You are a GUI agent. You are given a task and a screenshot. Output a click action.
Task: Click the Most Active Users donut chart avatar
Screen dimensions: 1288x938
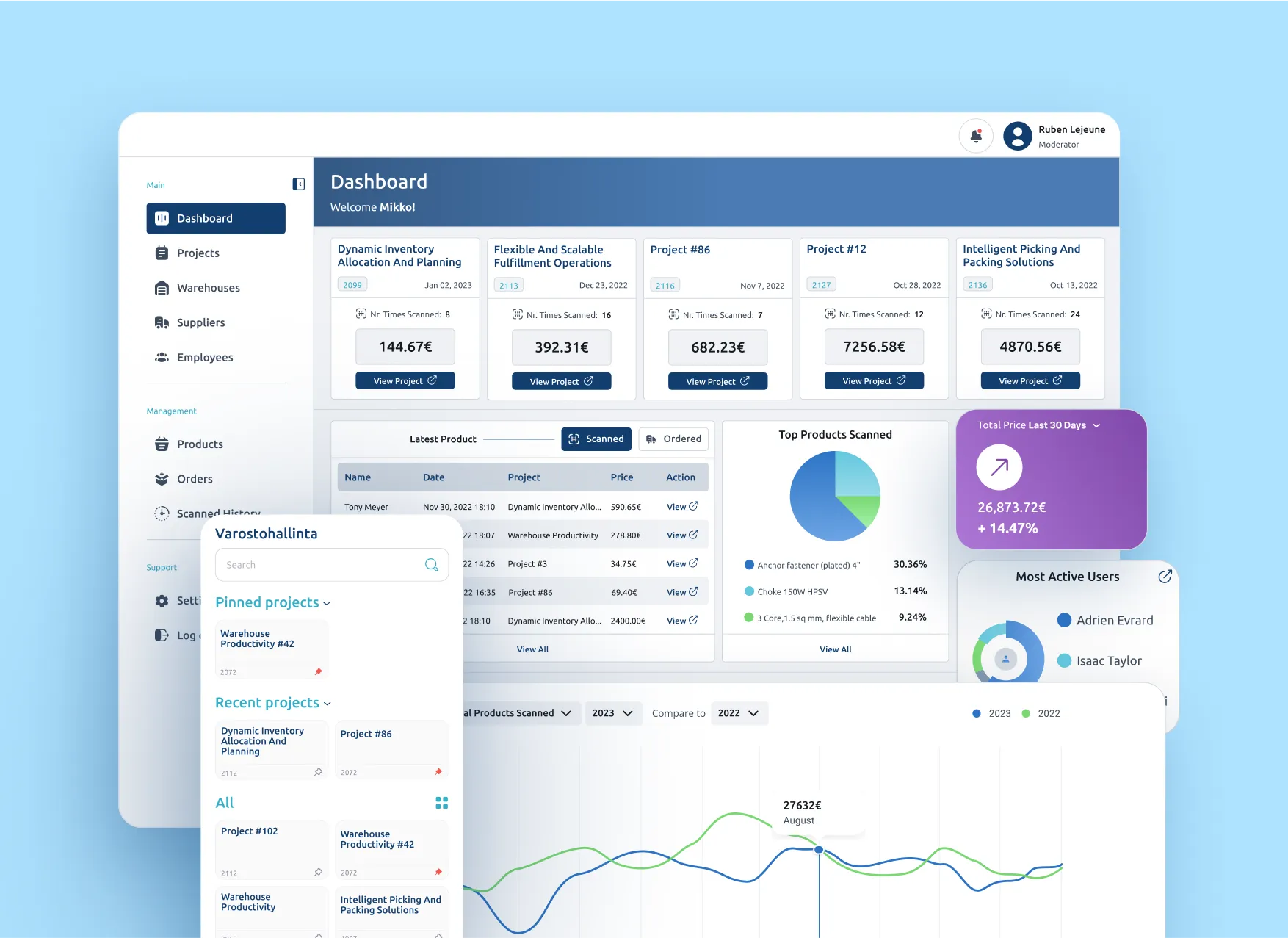[1005, 659]
